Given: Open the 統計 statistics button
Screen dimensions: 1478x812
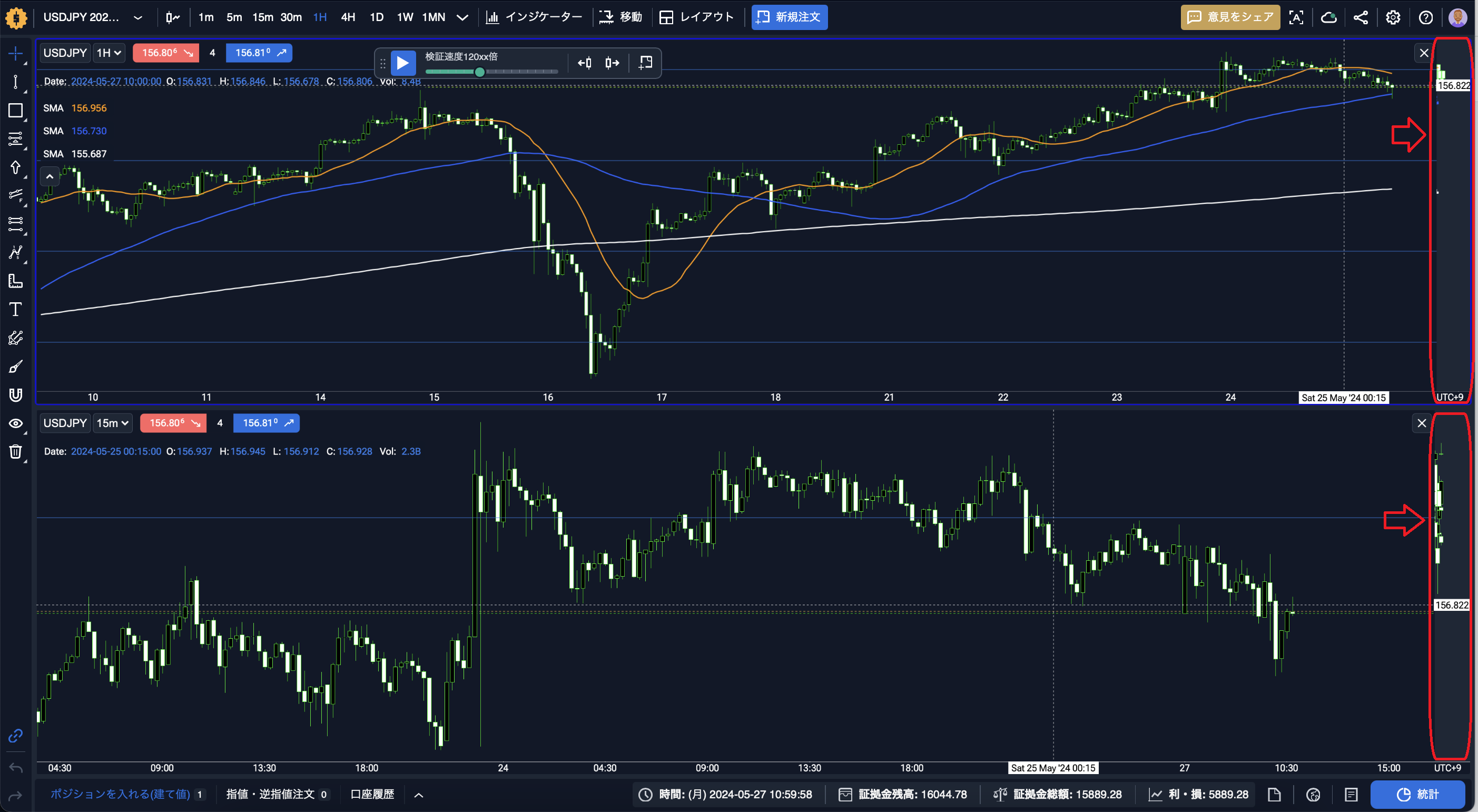Looking at the screenshot, I should (x=1417, y=794).
